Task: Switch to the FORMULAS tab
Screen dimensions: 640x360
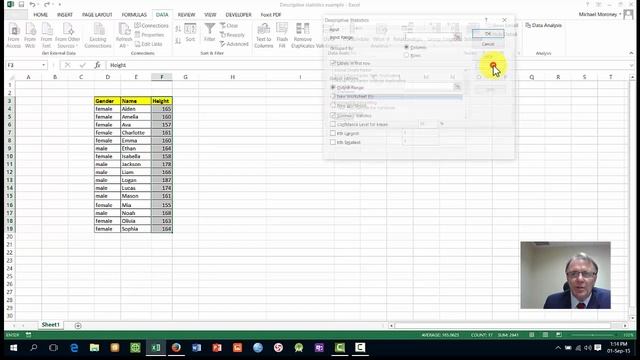Action: pyautogui.click(x=134, y=15)
